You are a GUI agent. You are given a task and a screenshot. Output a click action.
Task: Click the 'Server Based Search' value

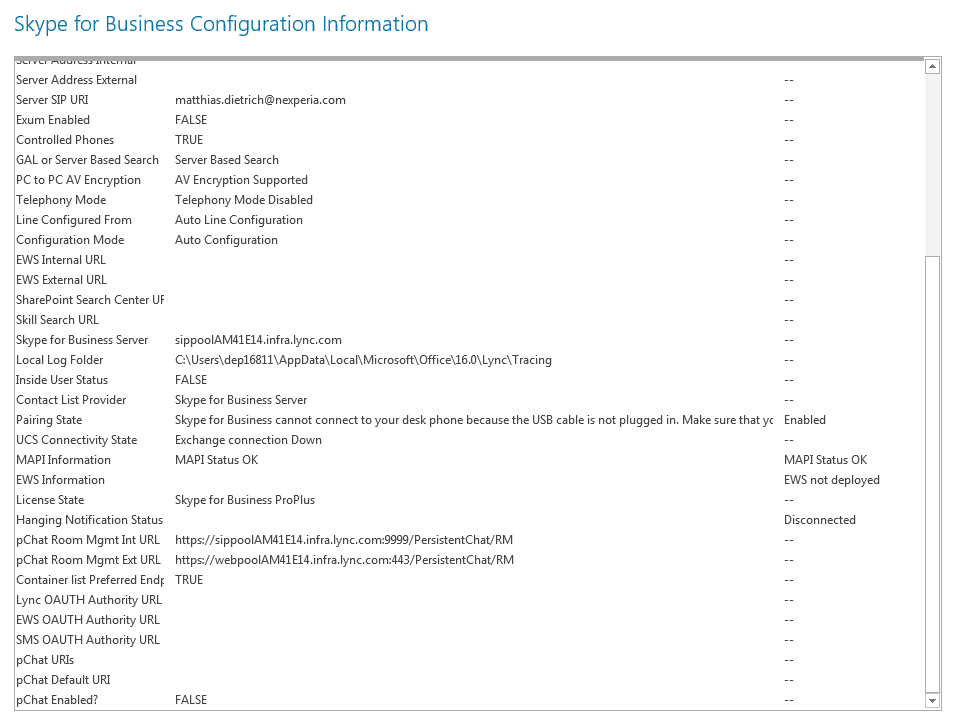point(227,160)
